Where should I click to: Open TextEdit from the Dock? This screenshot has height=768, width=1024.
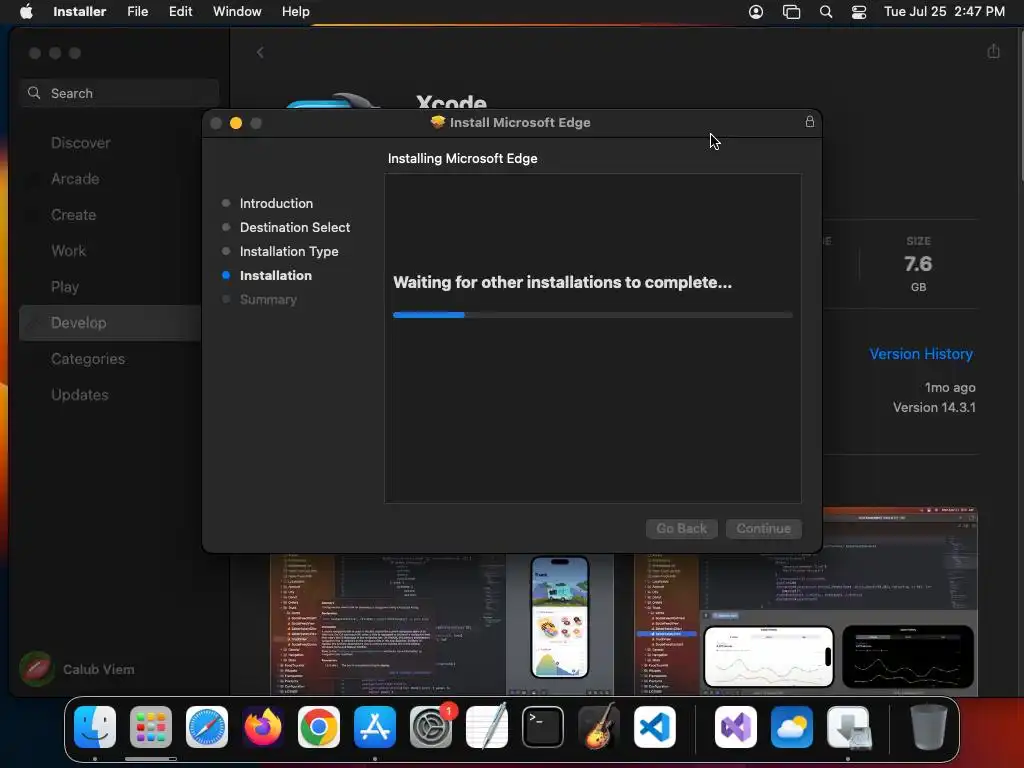(487, 727)
